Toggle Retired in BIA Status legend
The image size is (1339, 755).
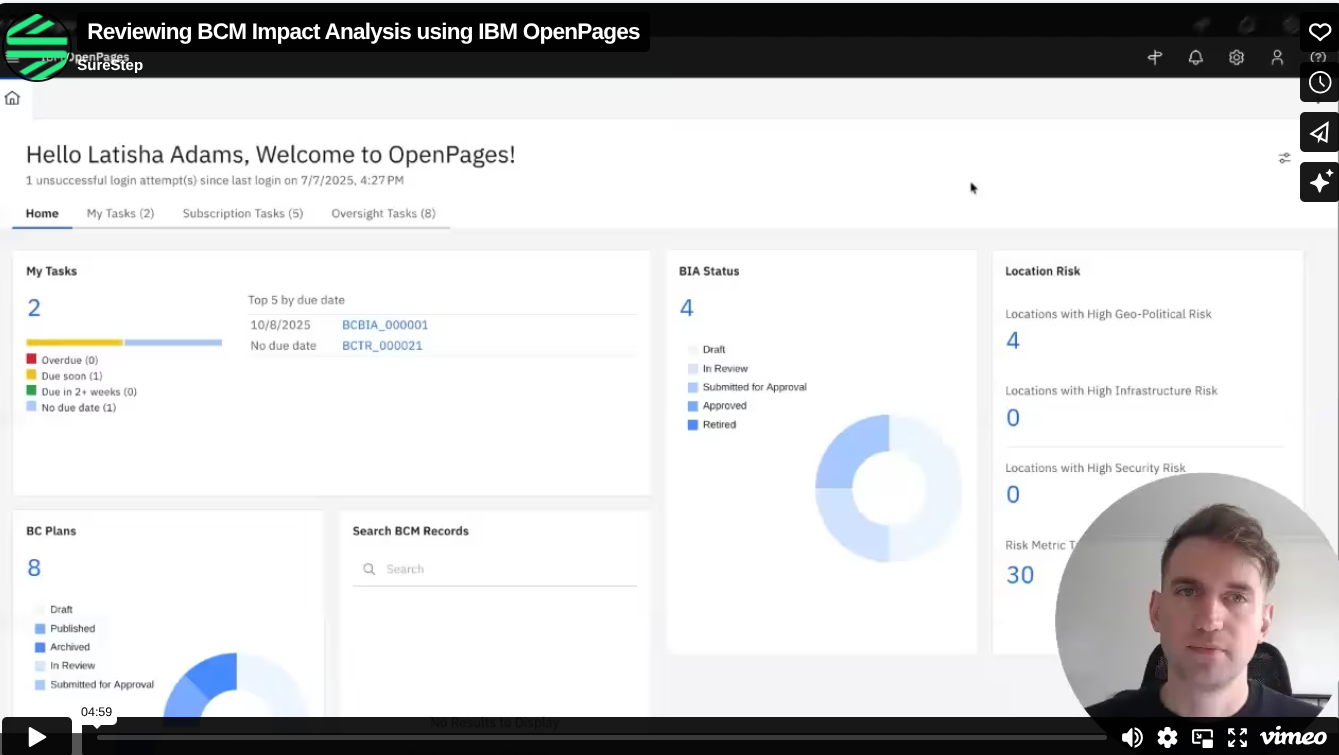tap(712, 424)
